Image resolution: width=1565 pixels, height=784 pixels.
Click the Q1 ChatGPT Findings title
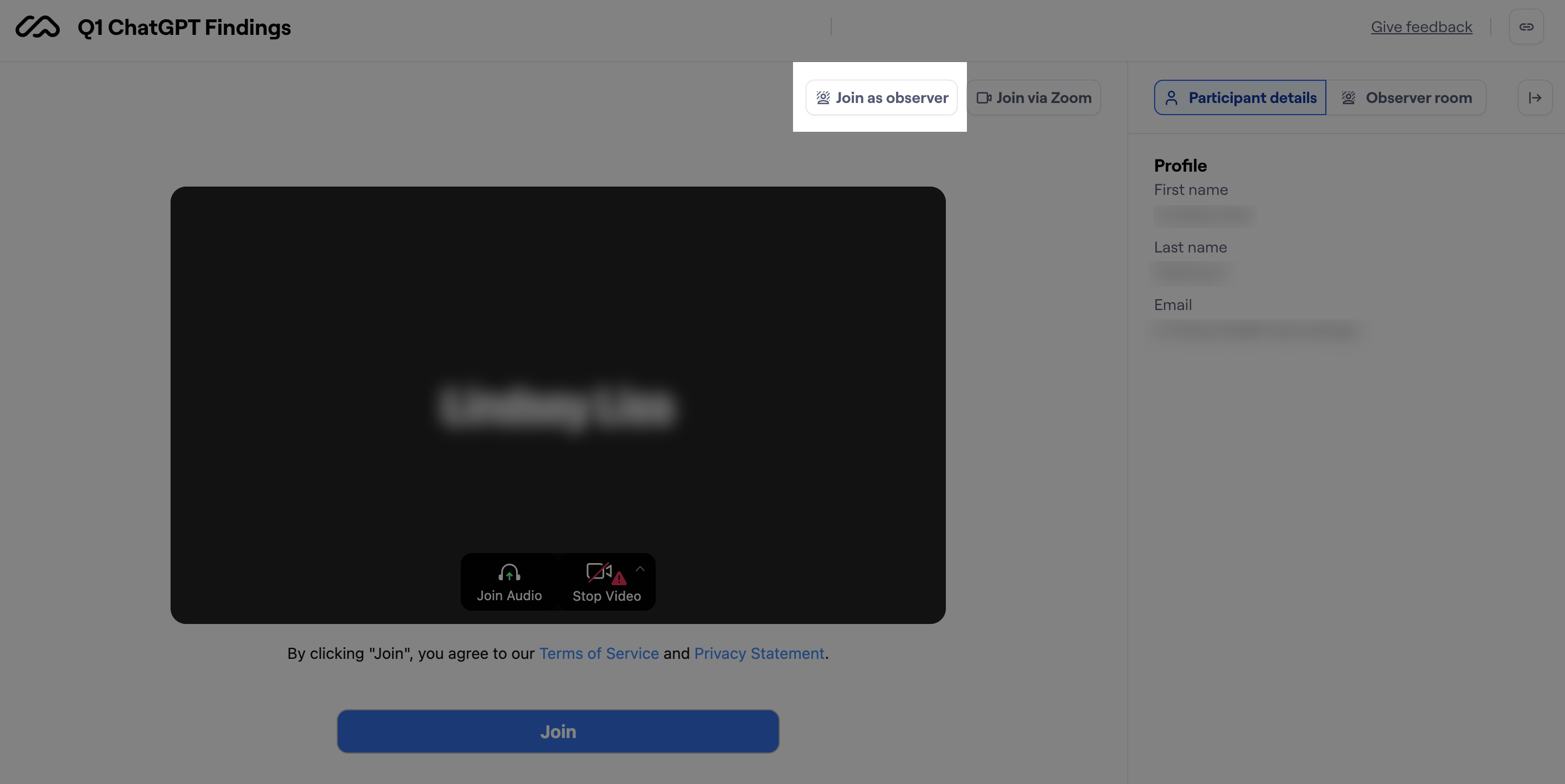184,27
